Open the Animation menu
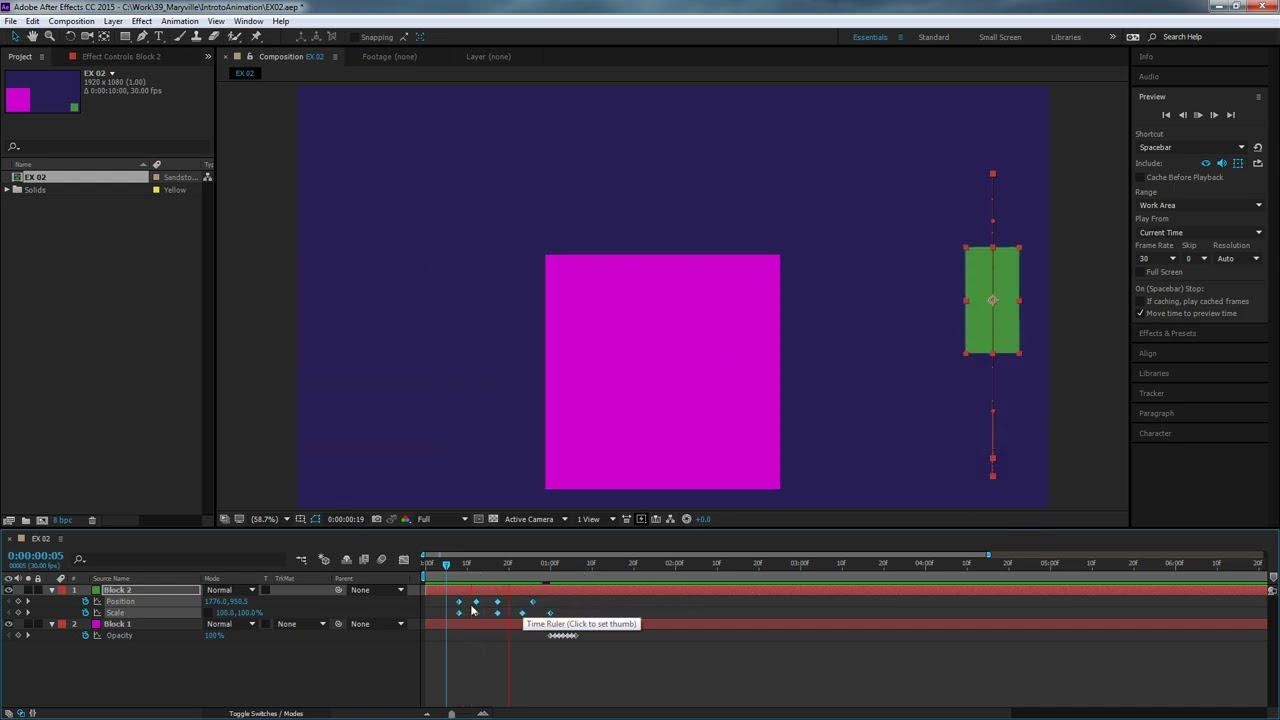The width and height of the screenshot is (1280, 720). tap(179, 21)
